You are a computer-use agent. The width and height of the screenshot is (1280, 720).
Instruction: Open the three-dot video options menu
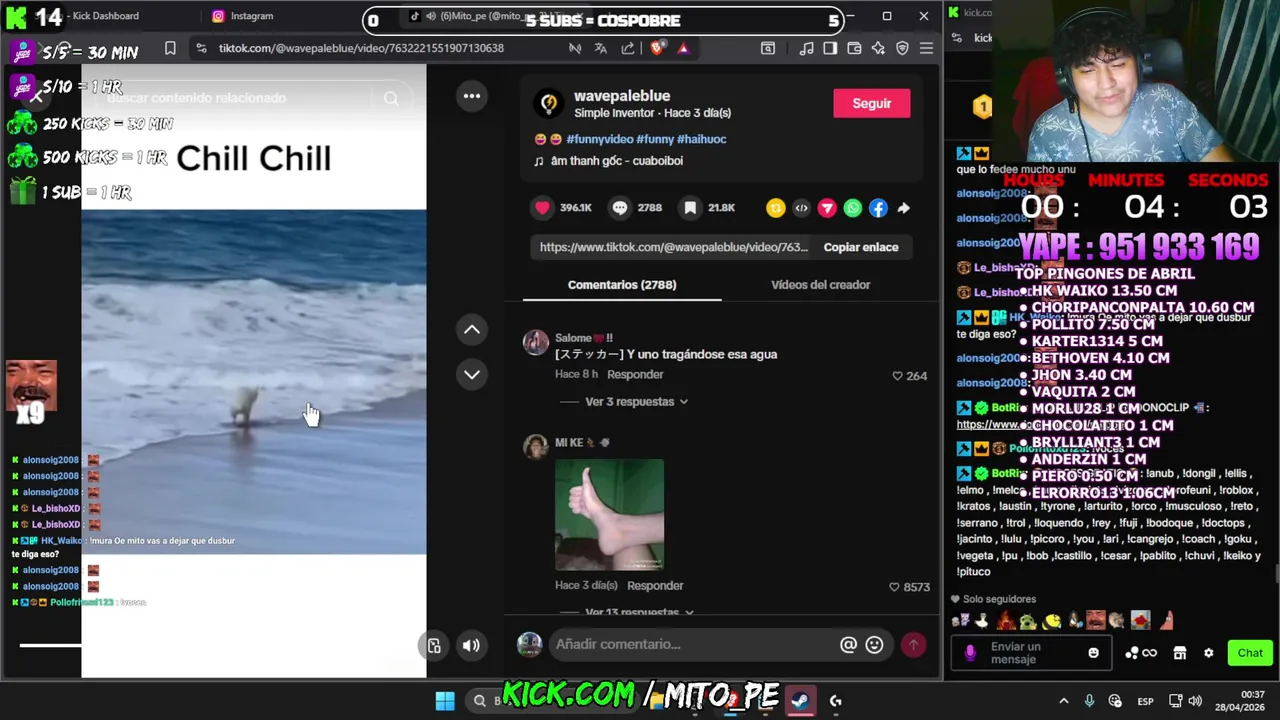(x=472, y=96)
